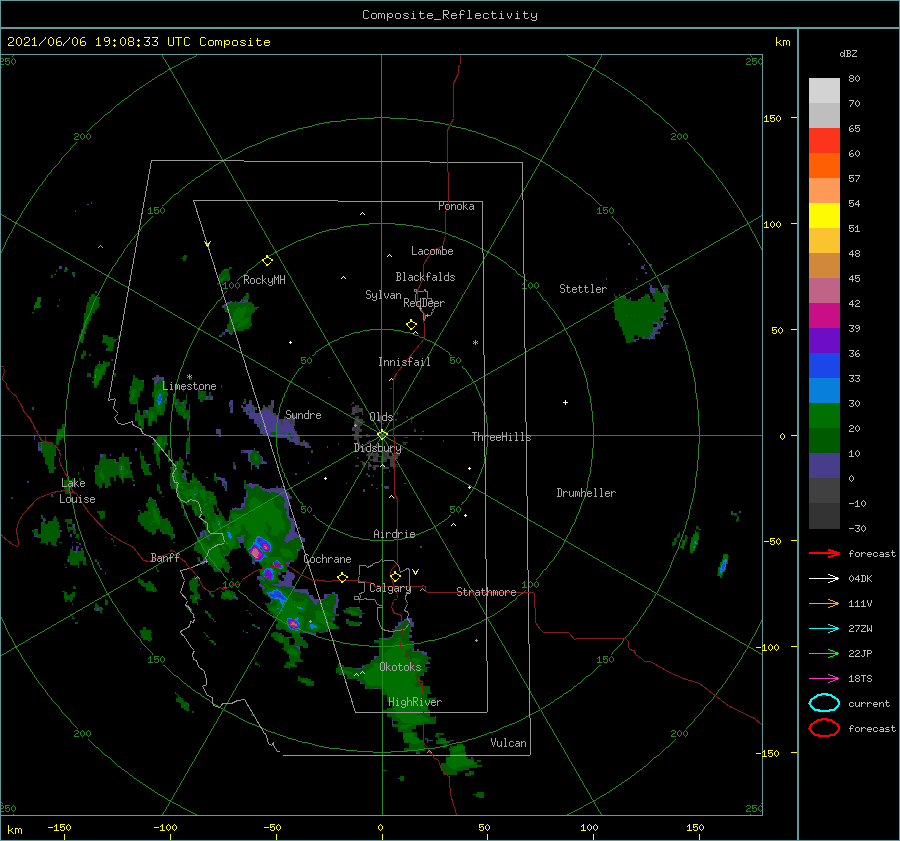This screenshot has height=841, width=900.
Task: Select the 80 dBZ color swatch
Action: click(x=824, y=90)
